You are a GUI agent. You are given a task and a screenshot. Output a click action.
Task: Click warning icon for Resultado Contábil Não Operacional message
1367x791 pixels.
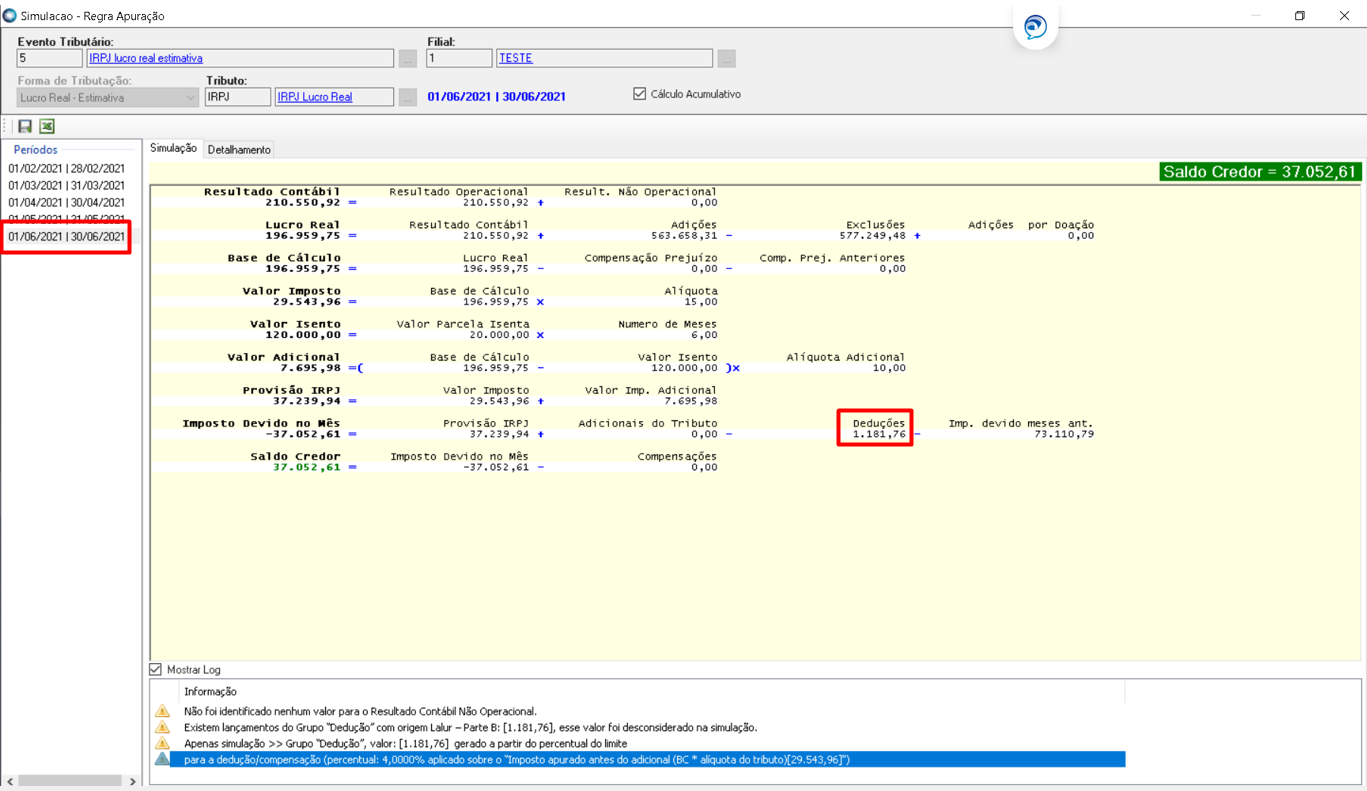[162, 711]
